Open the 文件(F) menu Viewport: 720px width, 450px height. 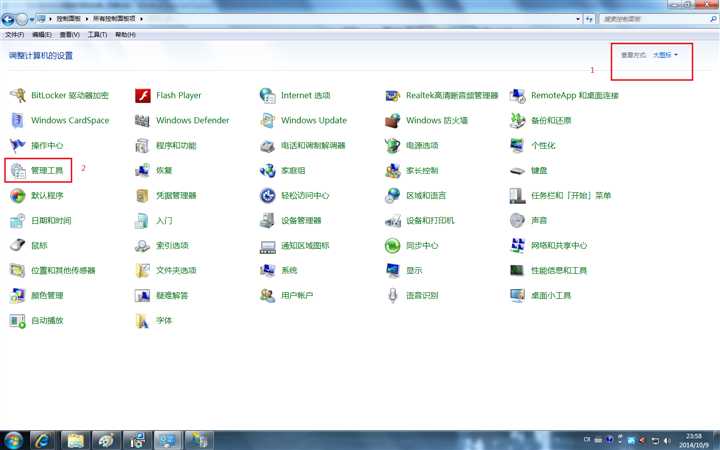pos(15,35)
